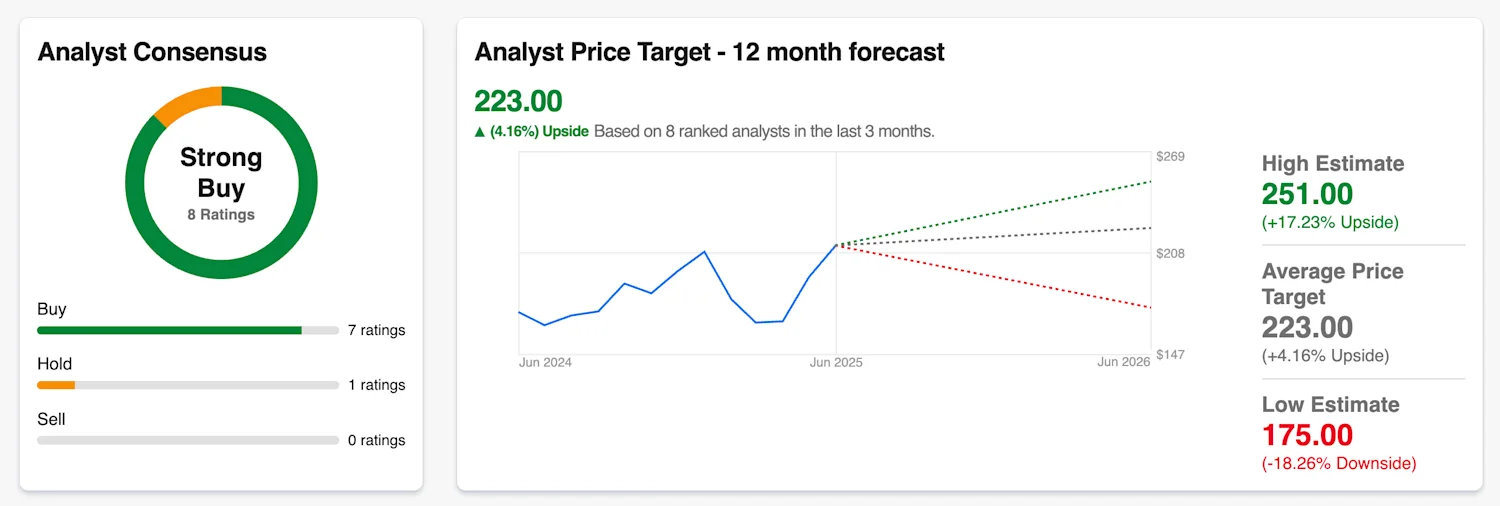
Task: Select the Jun 2024 axis label
Action: [545, 363]
